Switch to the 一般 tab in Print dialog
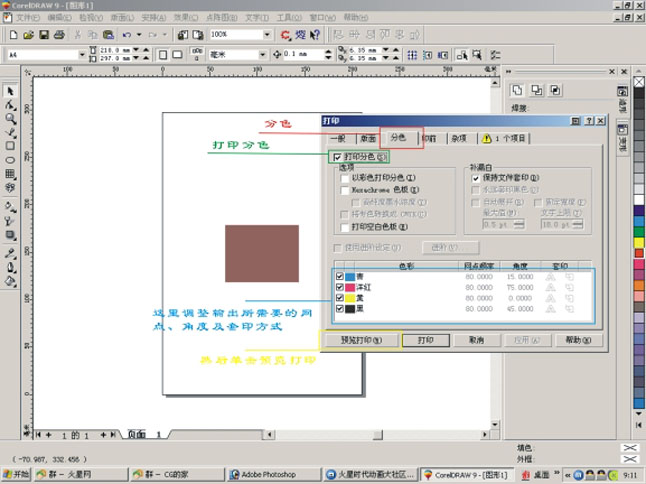This screenshot has width=646, height=484. click(x=339, y=138)
